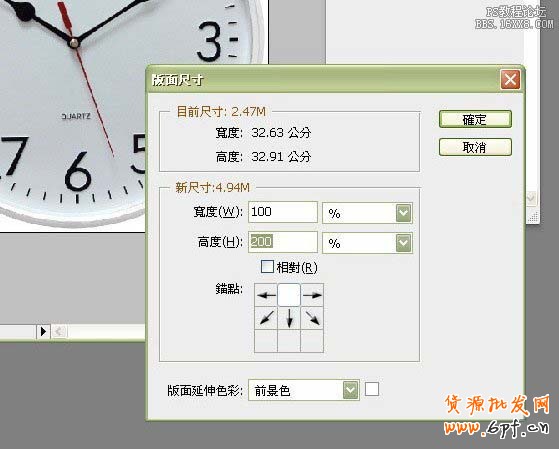Click the 高度 height input field
The image size is (559, 449).
click(x=283, y=242)
